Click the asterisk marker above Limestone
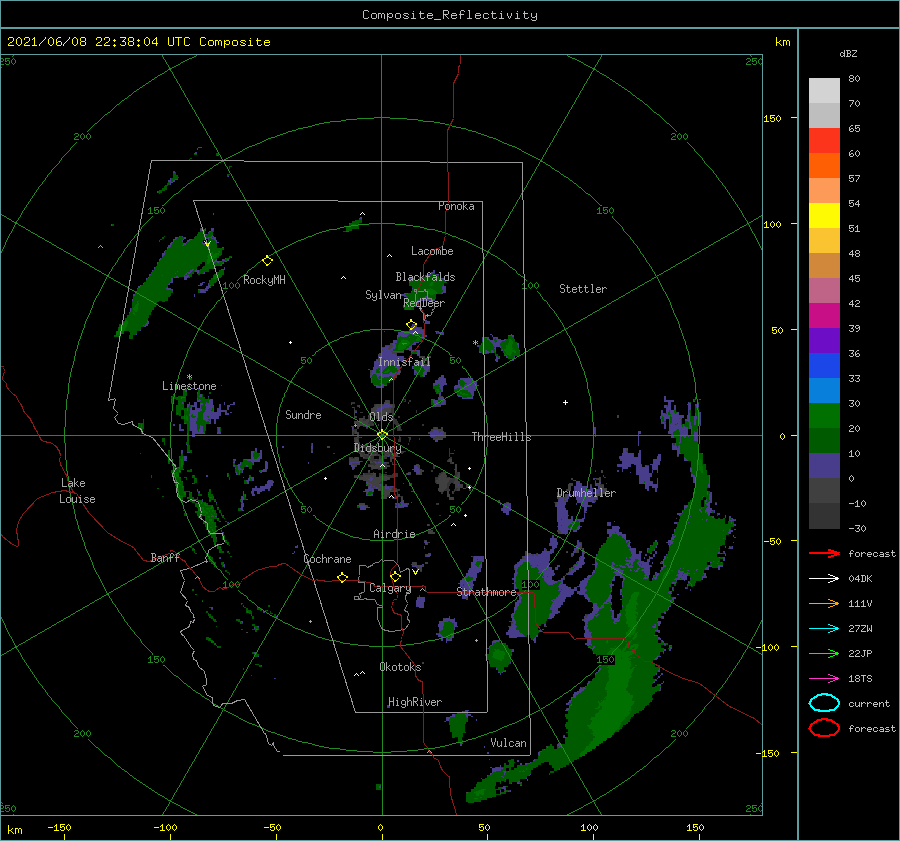 click(x=189, y=377)
